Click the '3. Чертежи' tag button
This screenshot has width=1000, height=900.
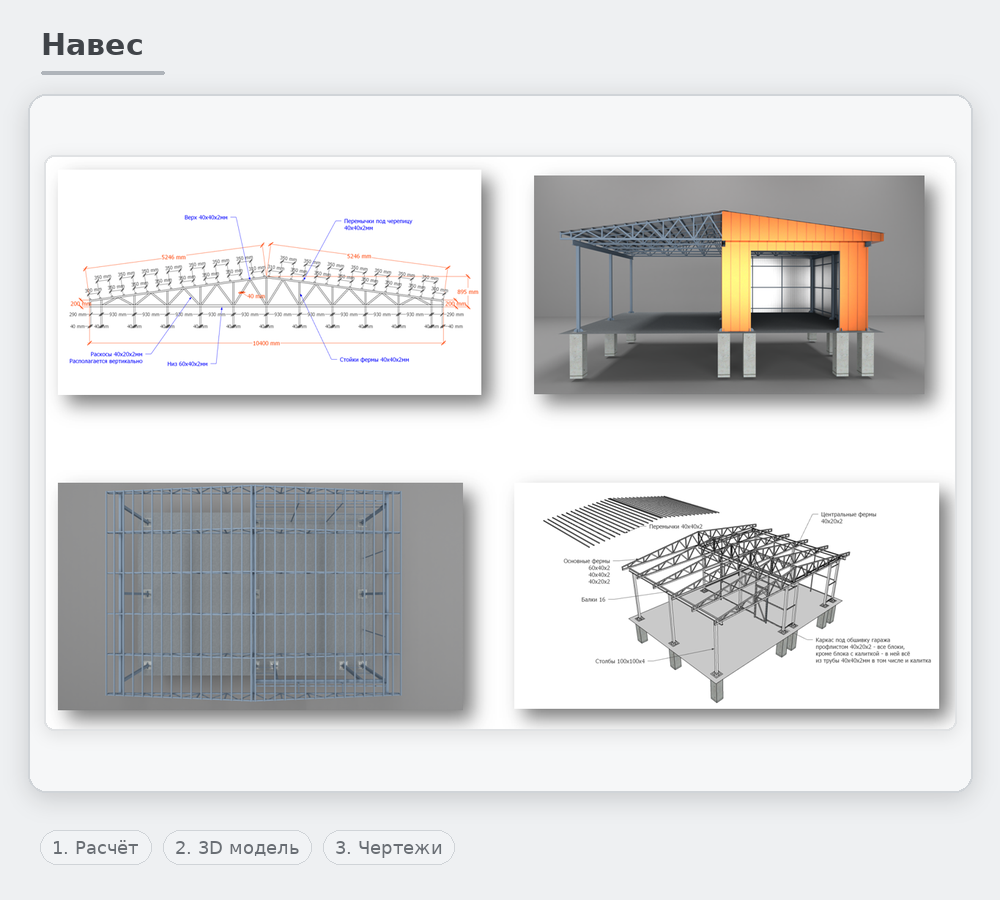[x=388, y=848]
